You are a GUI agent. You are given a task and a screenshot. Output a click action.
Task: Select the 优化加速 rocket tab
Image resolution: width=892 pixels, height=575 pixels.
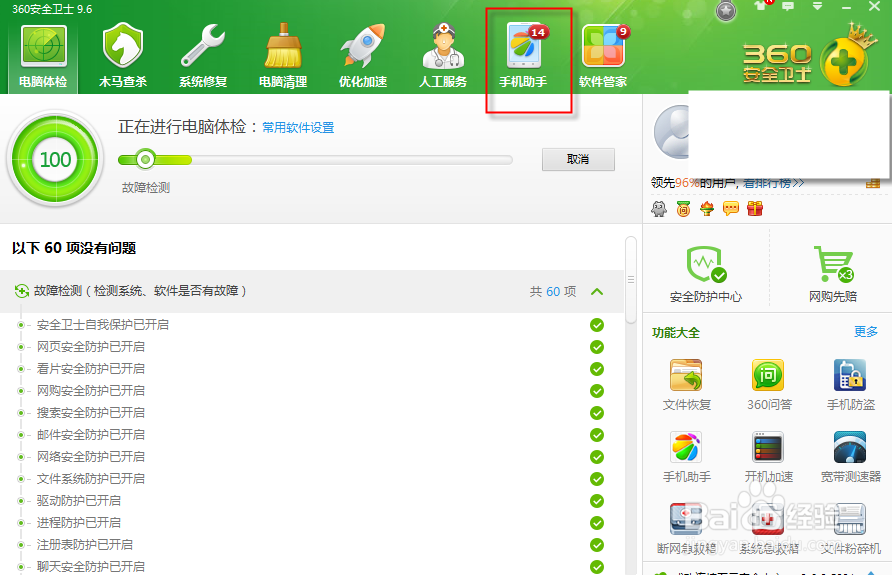click(x=363, y=56)
